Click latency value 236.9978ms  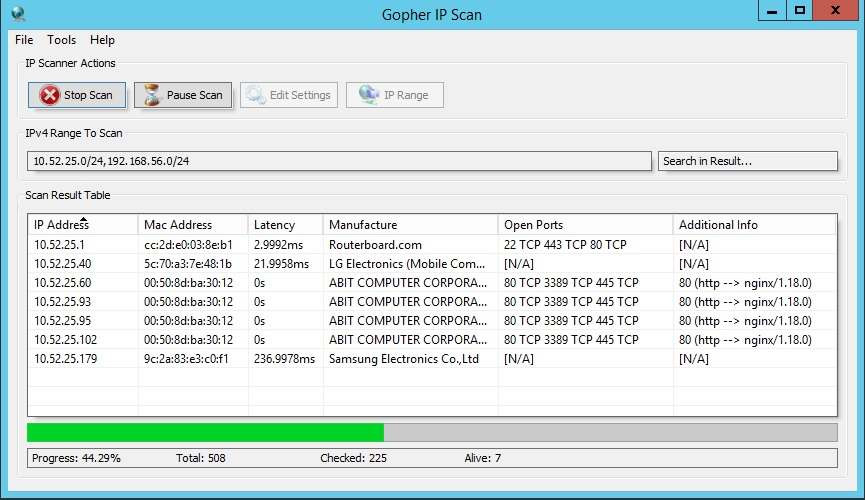click(284, 359)
